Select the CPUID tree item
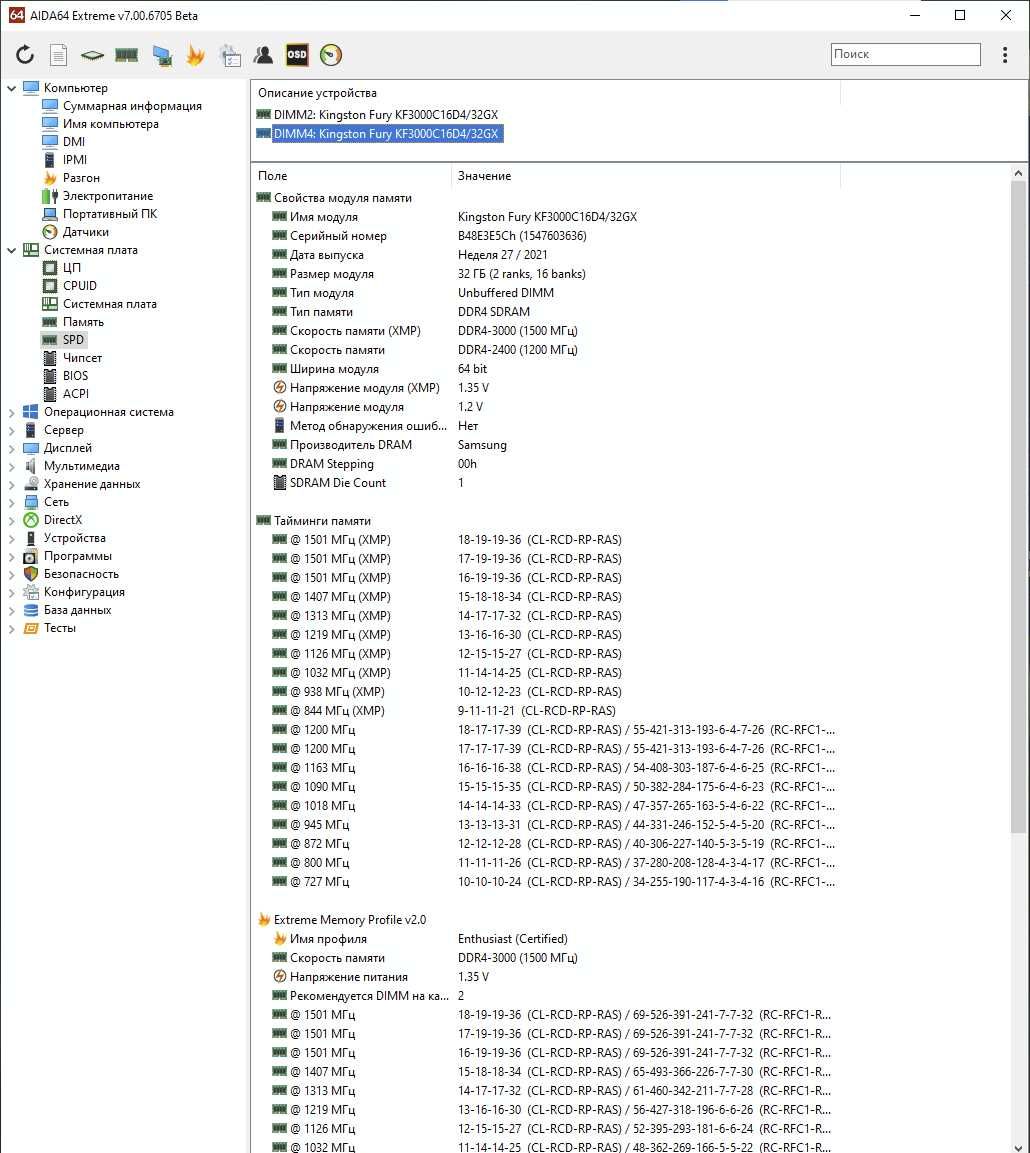 pyautogui.click(x=79, y=286)
